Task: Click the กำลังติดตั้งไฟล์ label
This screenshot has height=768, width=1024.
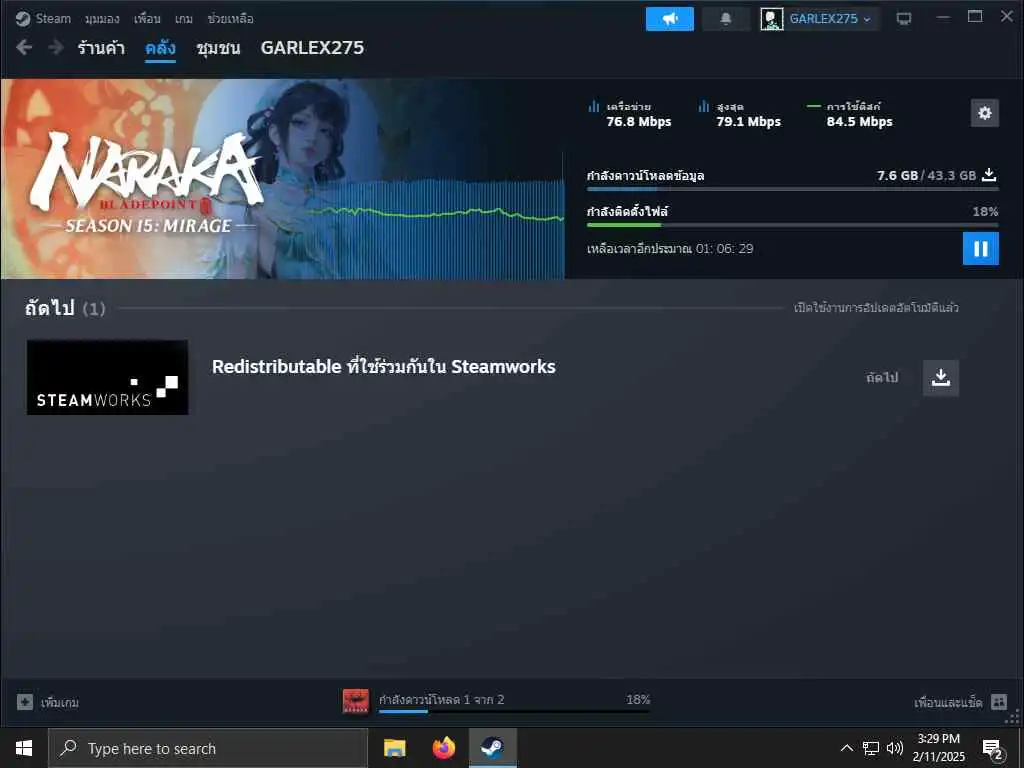Action: [x=627, y=212]
